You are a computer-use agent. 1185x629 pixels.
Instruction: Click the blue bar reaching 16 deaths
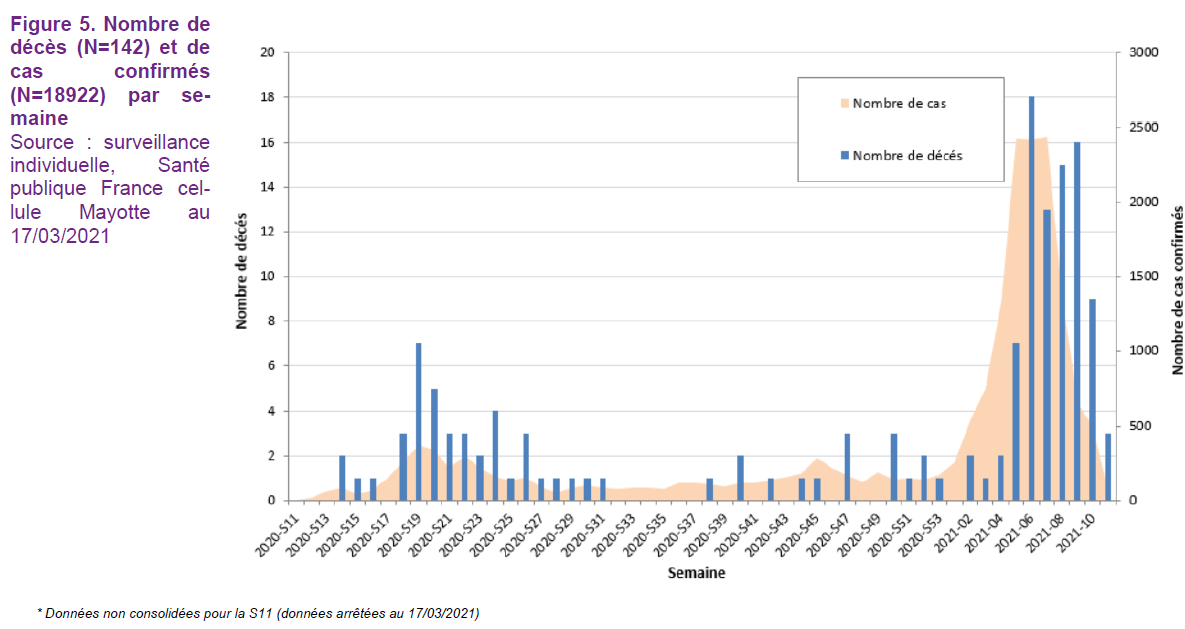click(x=1077, y=320)
